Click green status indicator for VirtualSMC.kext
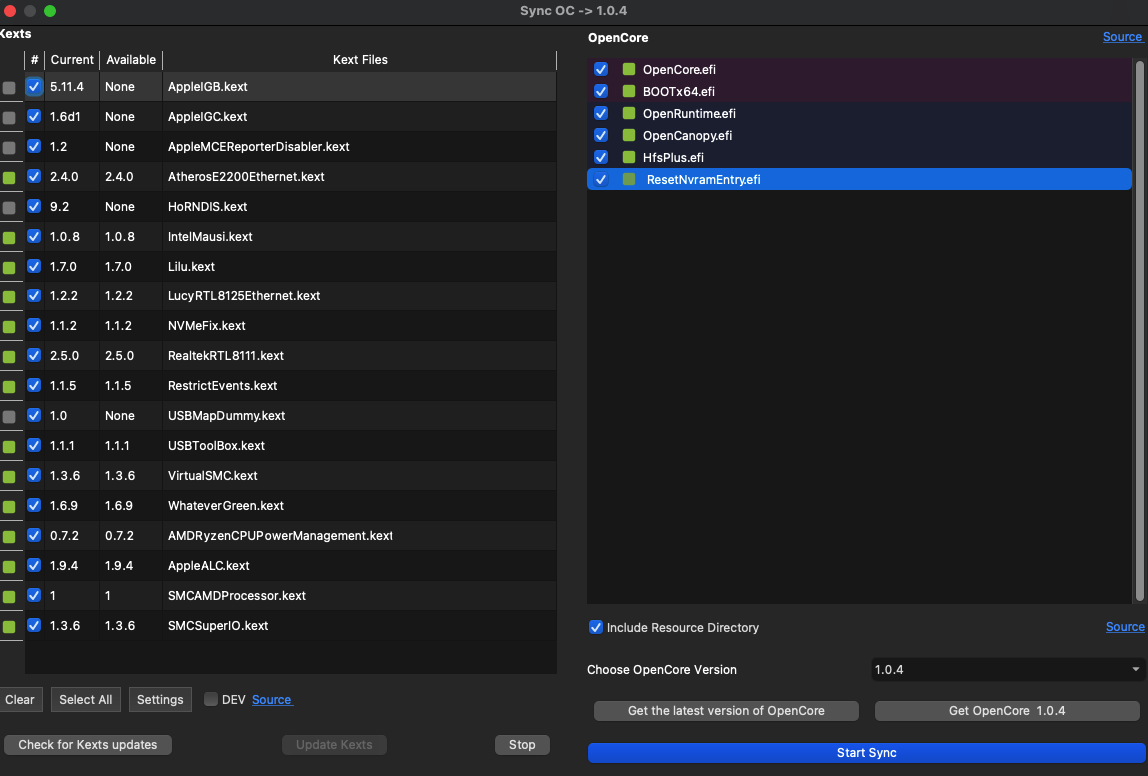 pos(9,477)
